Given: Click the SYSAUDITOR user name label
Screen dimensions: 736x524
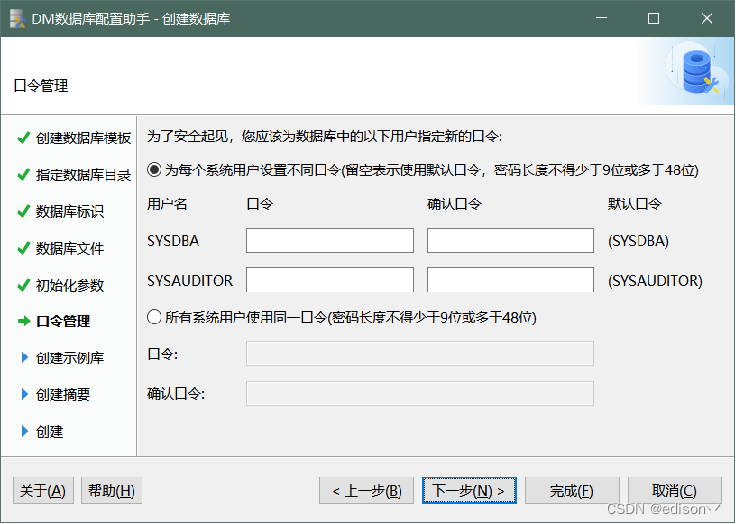Looking at the screenshot, I should click(190, 280).
